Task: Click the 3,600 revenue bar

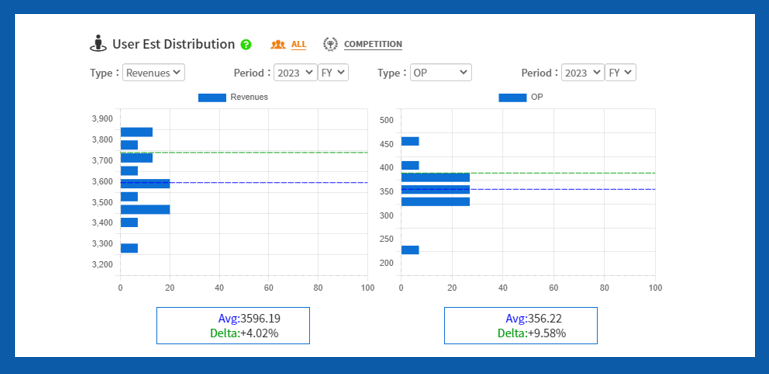Action: [145, 184]
